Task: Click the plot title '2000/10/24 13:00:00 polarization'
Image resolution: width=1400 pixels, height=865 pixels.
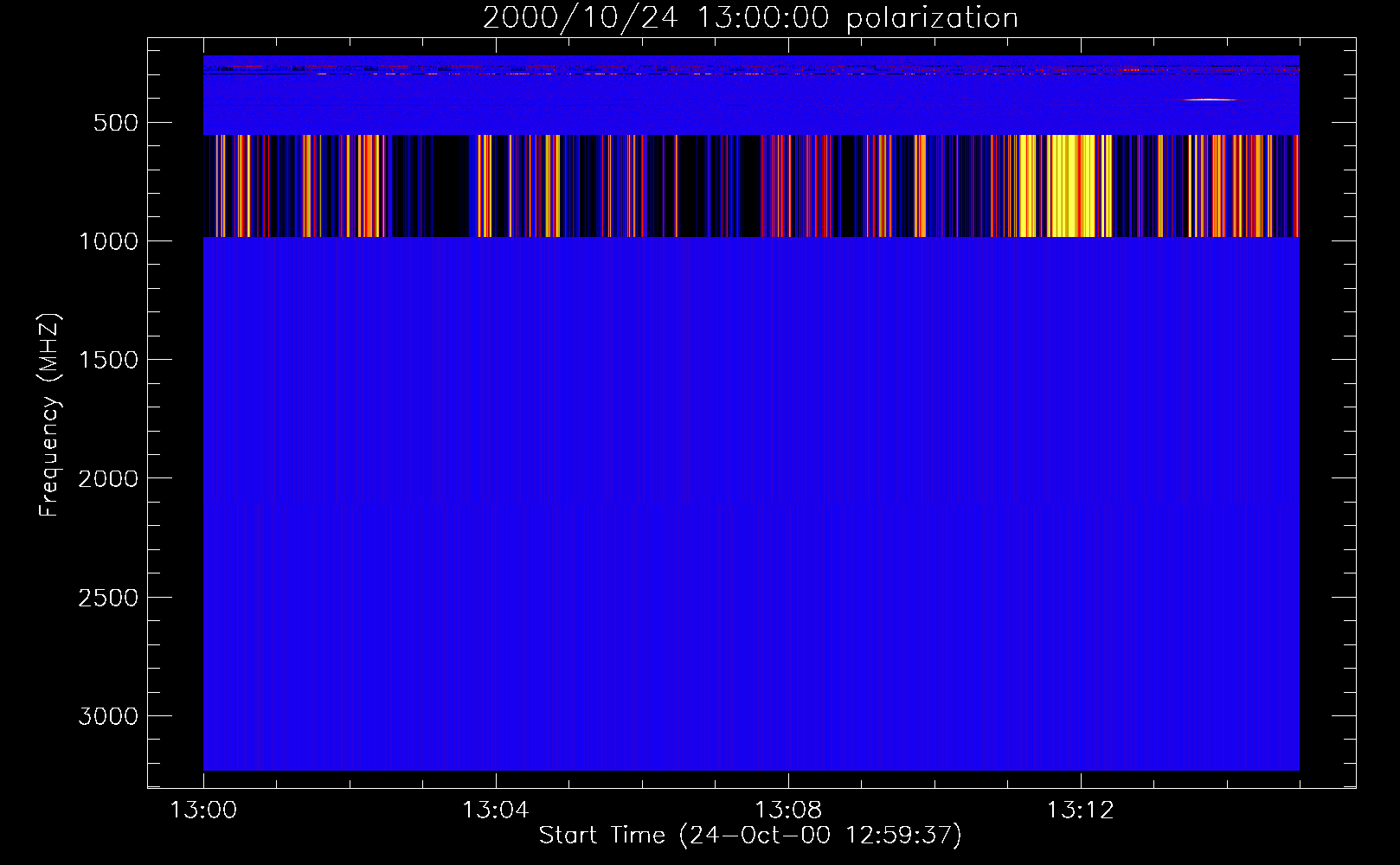Action: (x=750, y=18)
